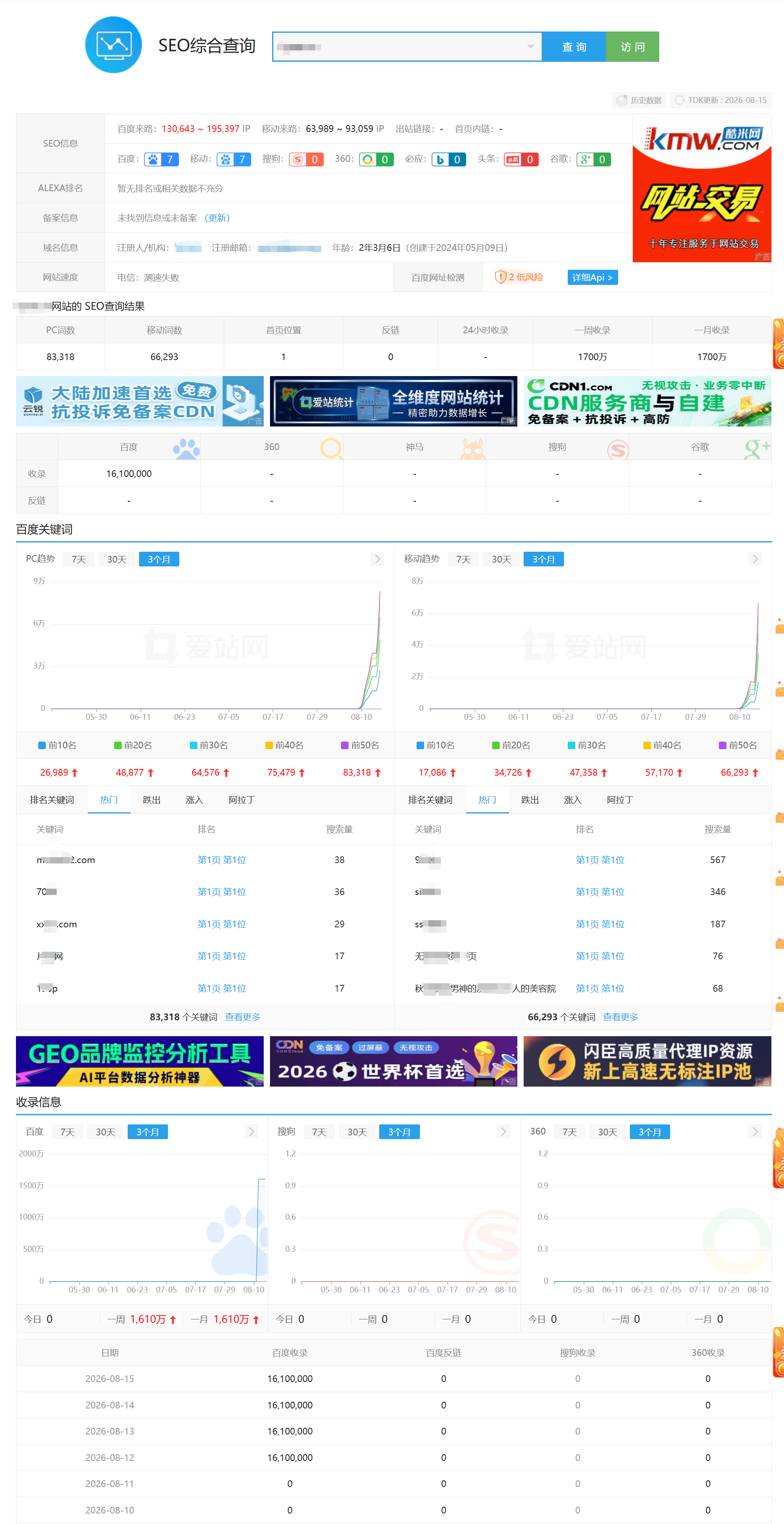This screenshot has width=784, height=1524.
Task: Open the kmw.com 网站交易 ad banner
Action: pyautogui.click(x=702, y=188)
